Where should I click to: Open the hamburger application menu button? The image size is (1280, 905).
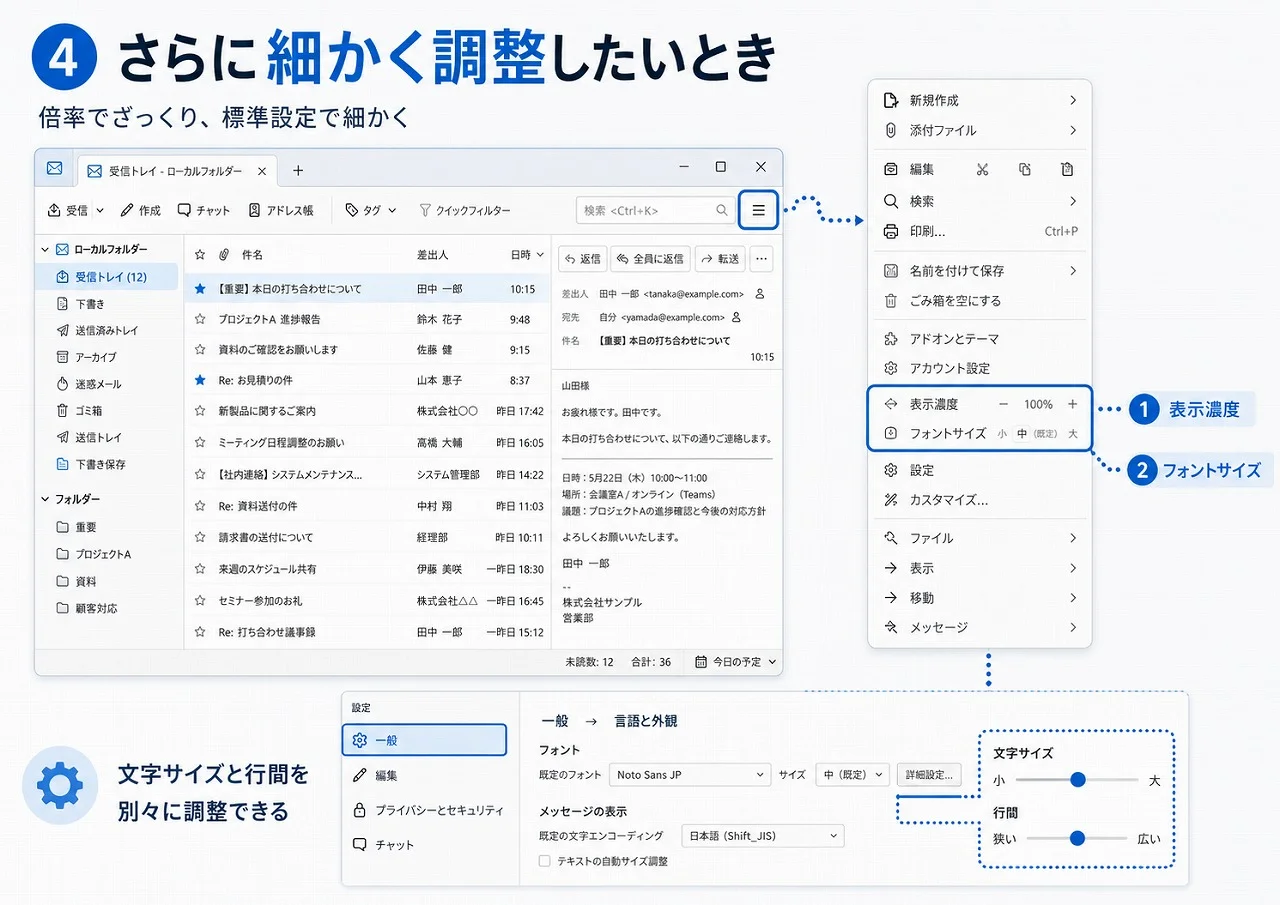pyautogui.click(x=759, y=210)
